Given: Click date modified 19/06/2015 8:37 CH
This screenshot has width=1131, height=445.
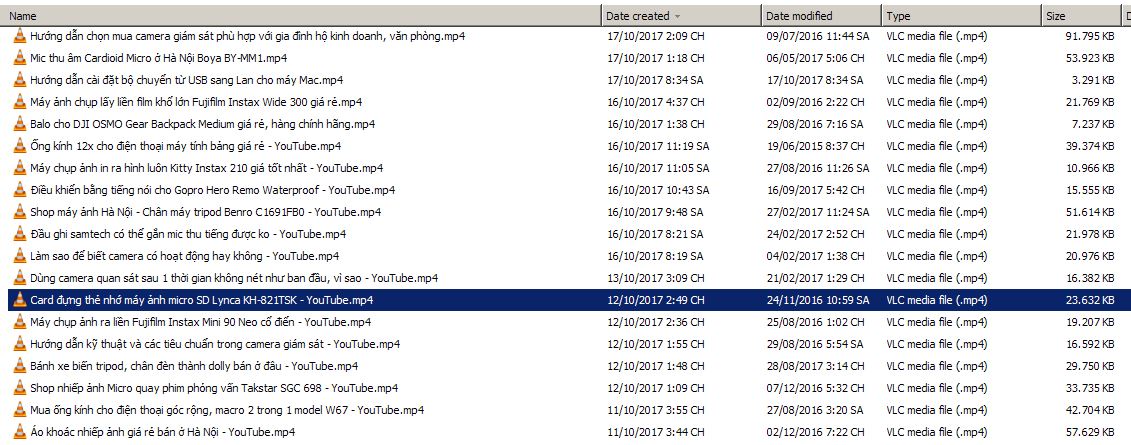Looking at the screenshot, I should coord(815,146).
